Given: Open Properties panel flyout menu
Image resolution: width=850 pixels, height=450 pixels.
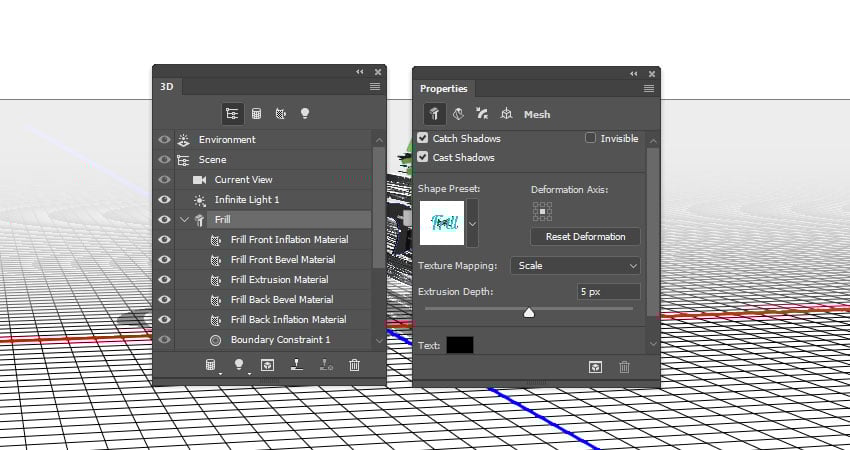Looking at the screenshot, I should pyautogui.click(x=648, y=88).
